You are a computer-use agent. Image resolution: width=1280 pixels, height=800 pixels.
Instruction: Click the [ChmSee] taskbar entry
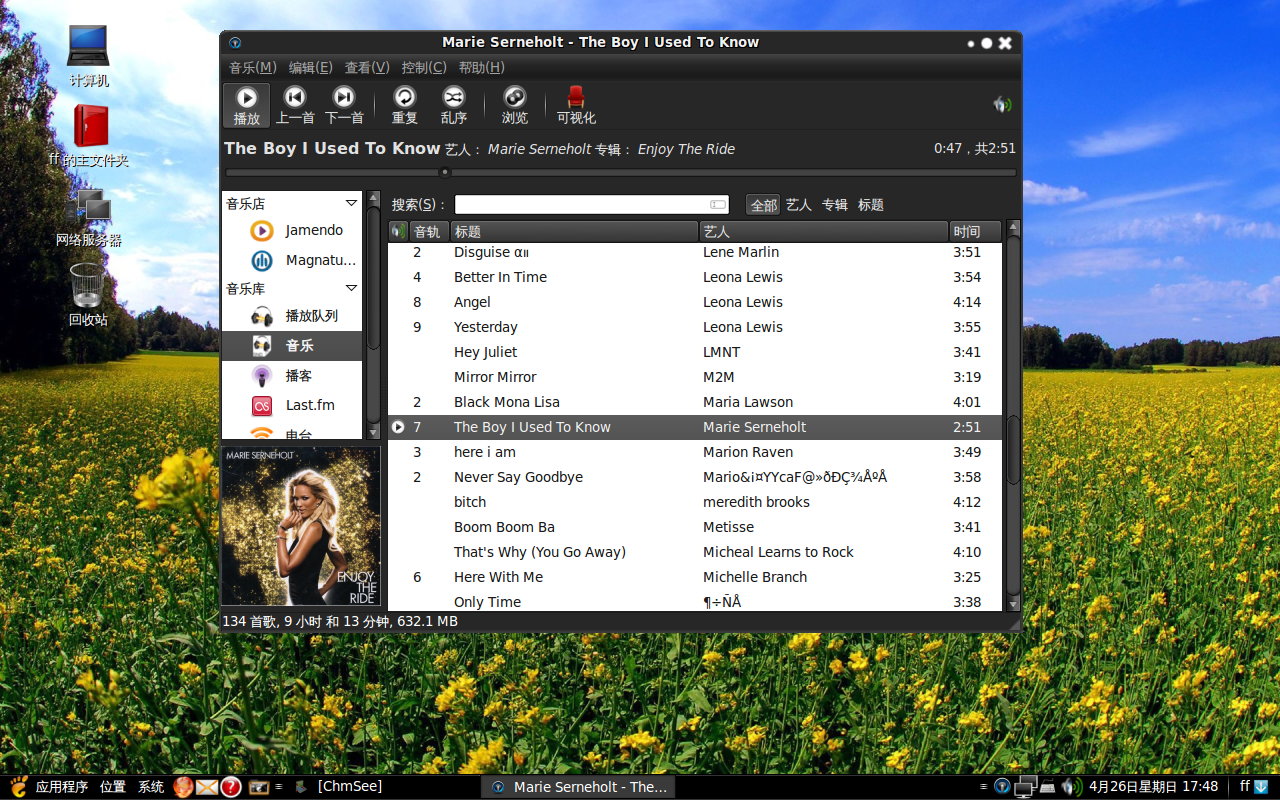click(339, 787)
